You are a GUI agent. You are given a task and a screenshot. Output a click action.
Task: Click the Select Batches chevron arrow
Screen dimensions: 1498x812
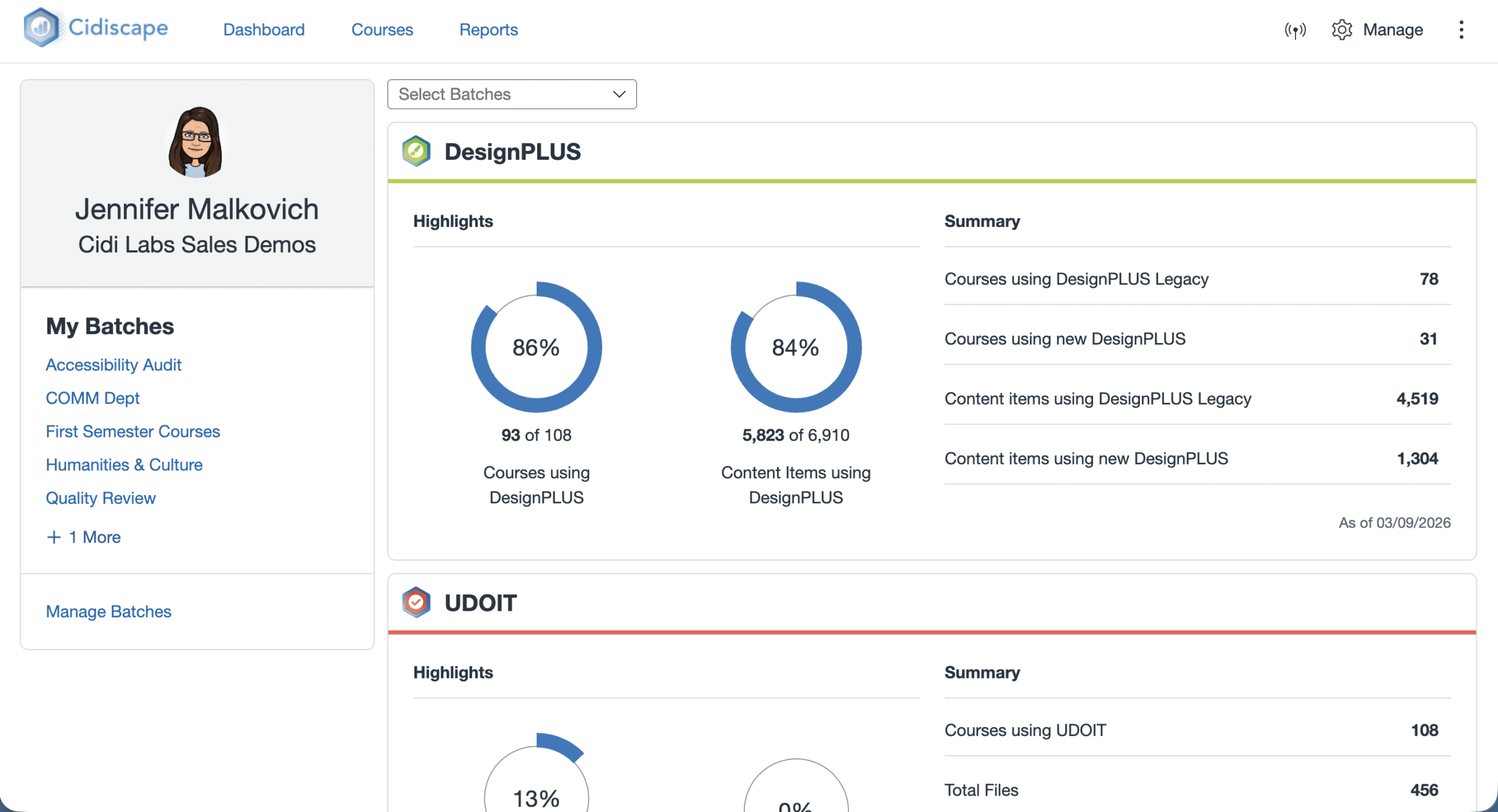coord(619,94)
